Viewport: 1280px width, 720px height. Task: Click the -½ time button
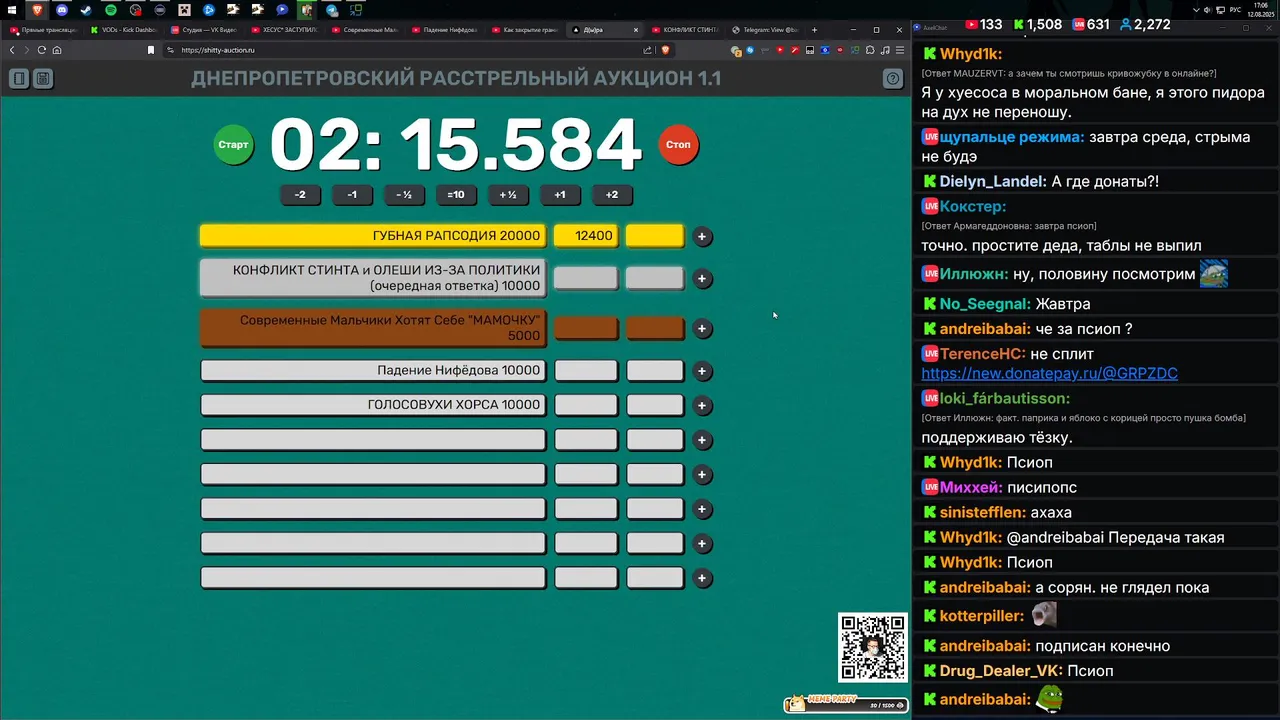(x=404, y=195)
